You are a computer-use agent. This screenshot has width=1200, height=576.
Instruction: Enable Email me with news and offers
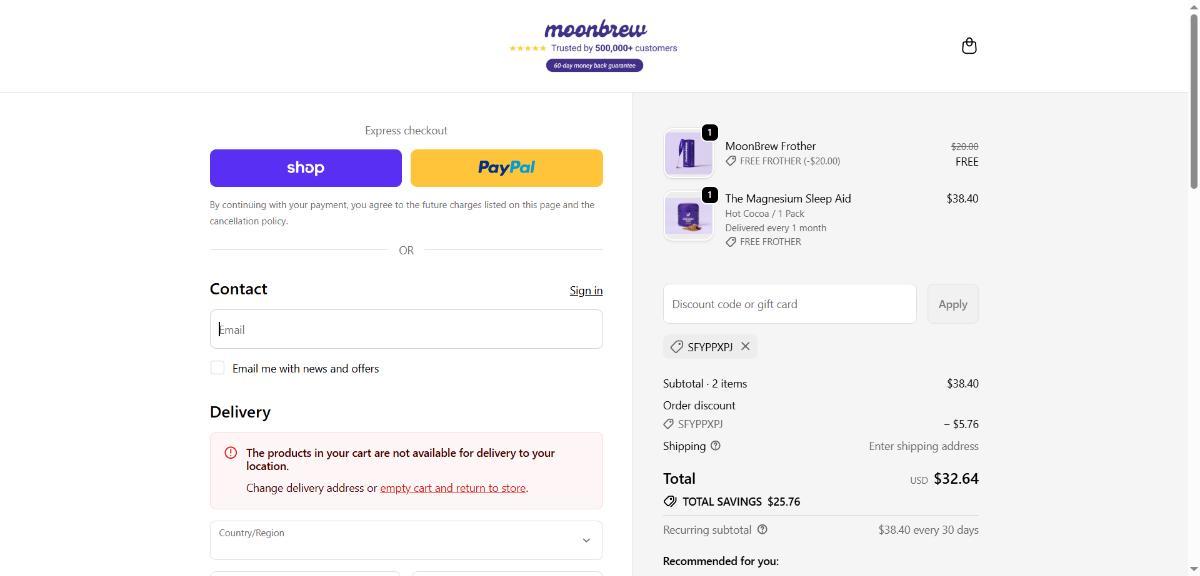(x=217, y=368)
